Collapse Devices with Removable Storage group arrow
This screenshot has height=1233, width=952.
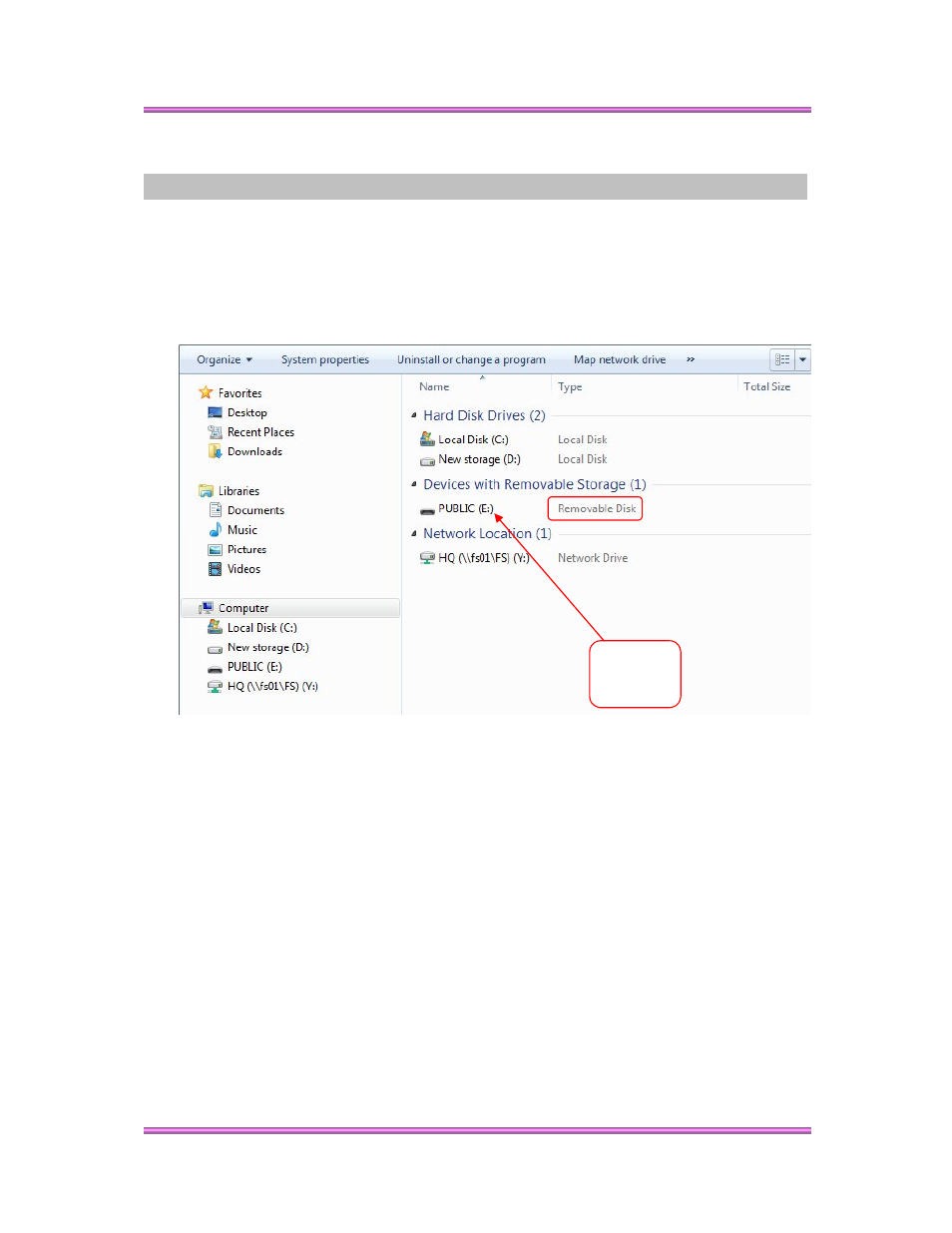414,484
